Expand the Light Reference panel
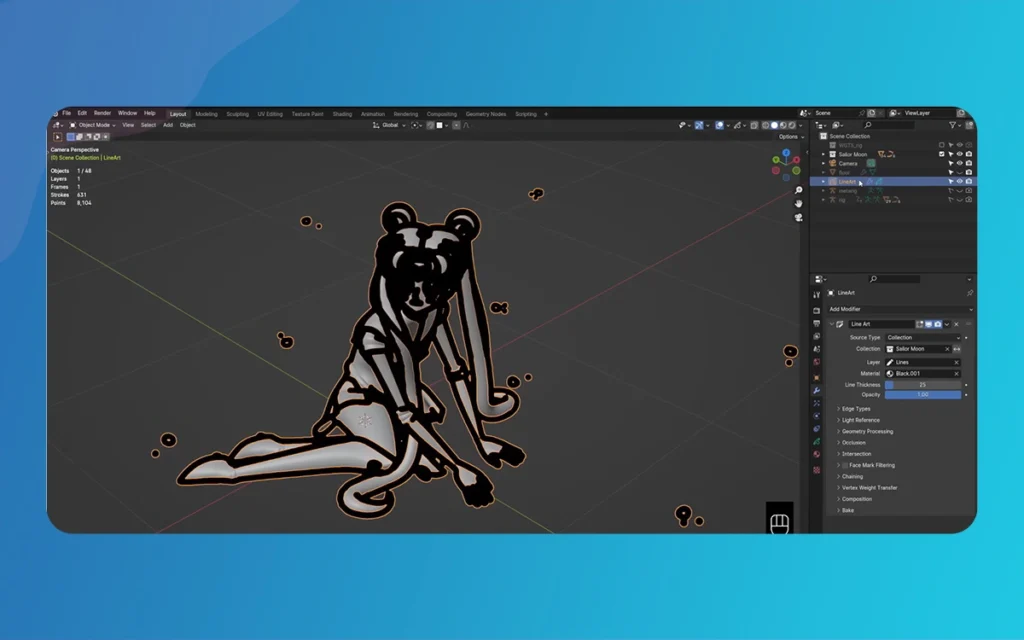 859,420
